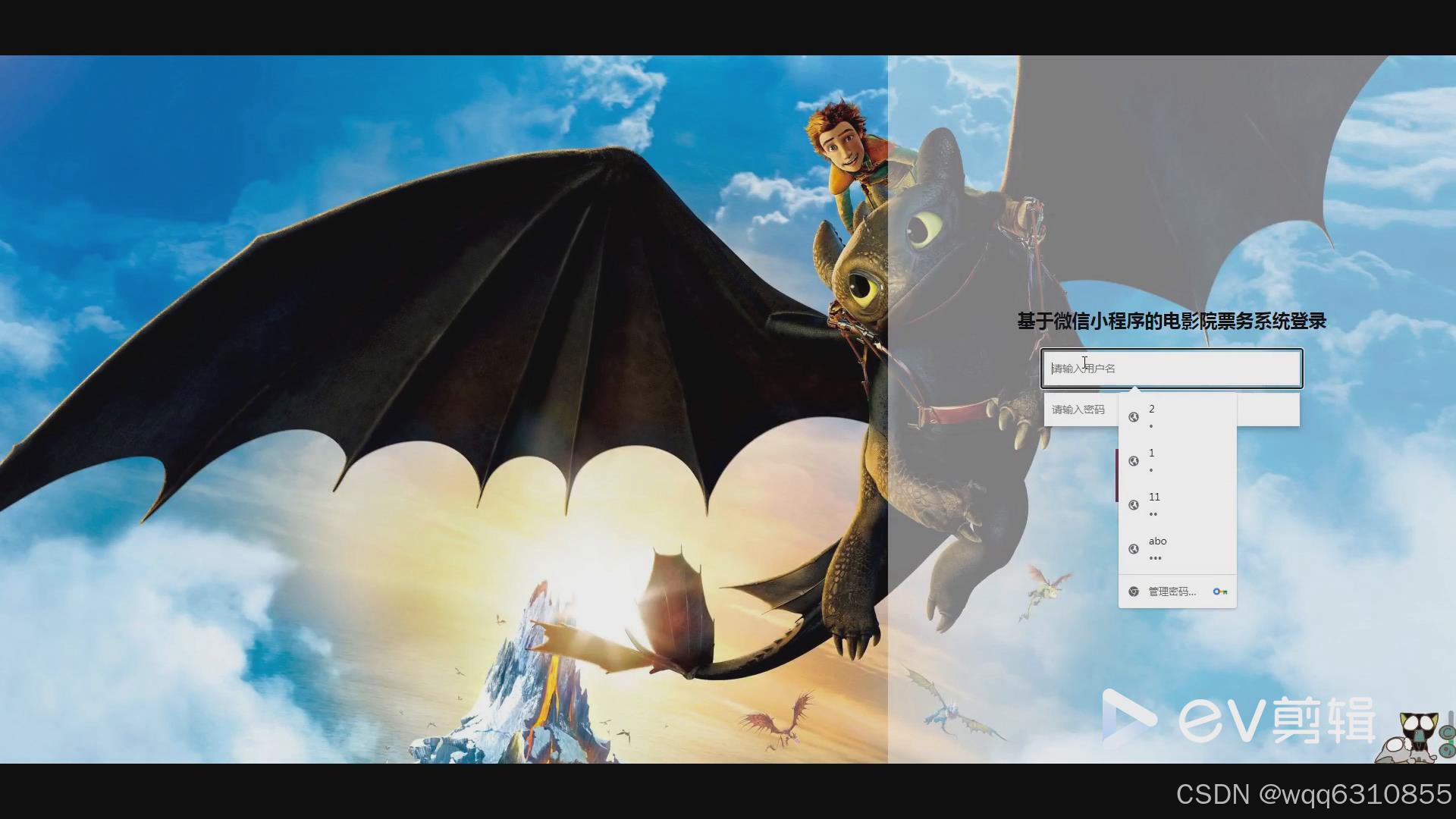This screenshot has height=819, width=1456.
Task: Click round C icon at right edge
Action: coord(1448,733)
